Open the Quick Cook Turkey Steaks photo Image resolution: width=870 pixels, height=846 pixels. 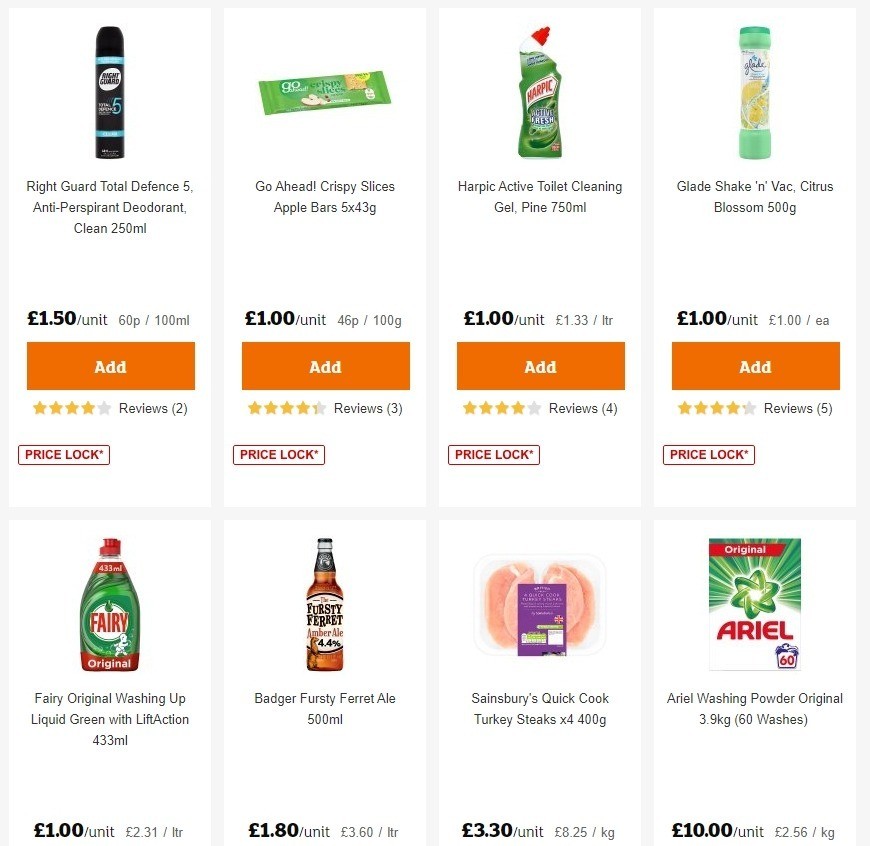tap(540, 604)
